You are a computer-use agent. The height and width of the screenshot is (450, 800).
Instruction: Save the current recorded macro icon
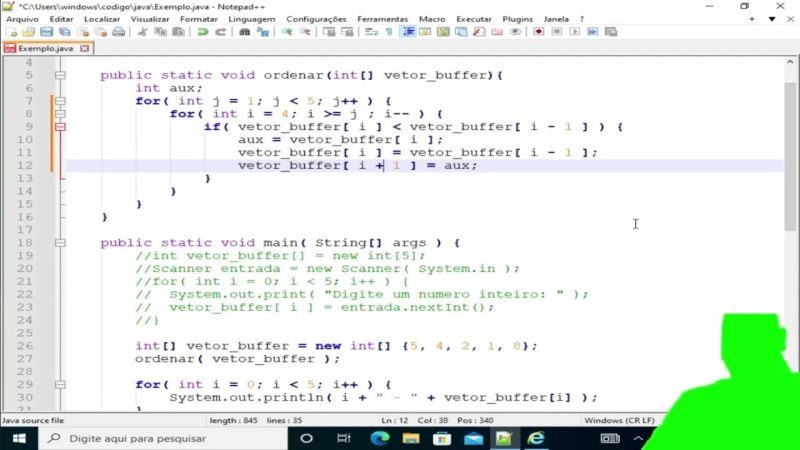pyautogui.click(x=611, y=32)
